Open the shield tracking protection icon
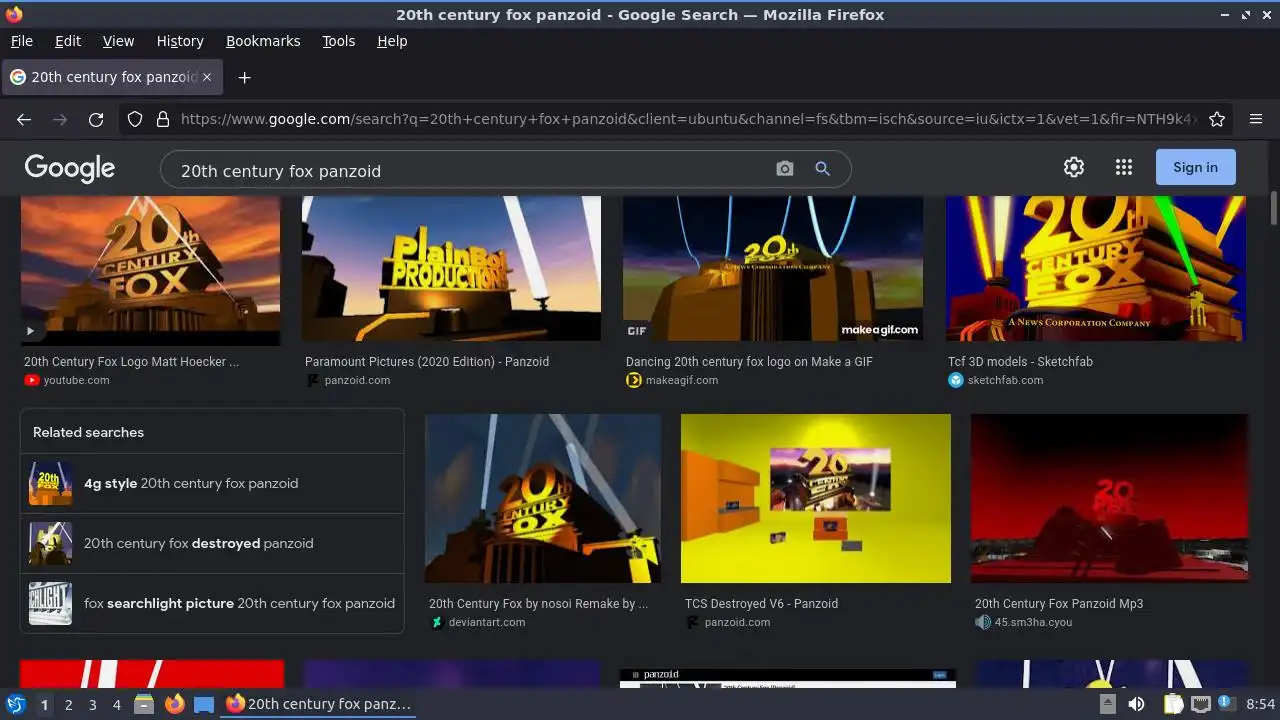The image size is (1280, 720). click(x=135, y=119)
